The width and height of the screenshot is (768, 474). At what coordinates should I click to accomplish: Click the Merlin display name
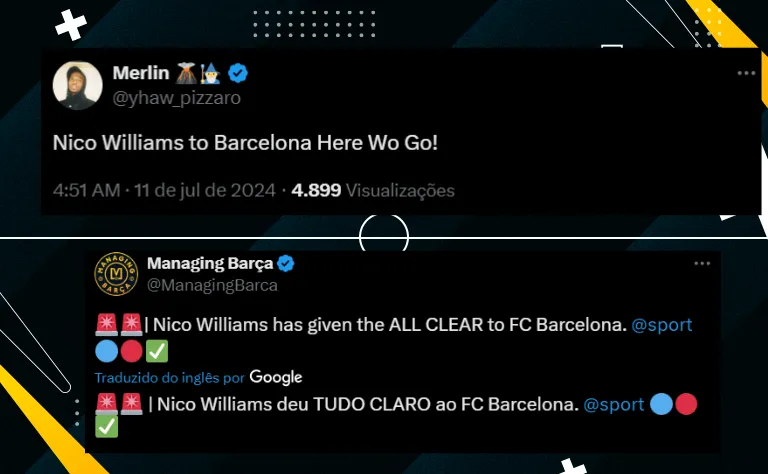click(141, 73)
